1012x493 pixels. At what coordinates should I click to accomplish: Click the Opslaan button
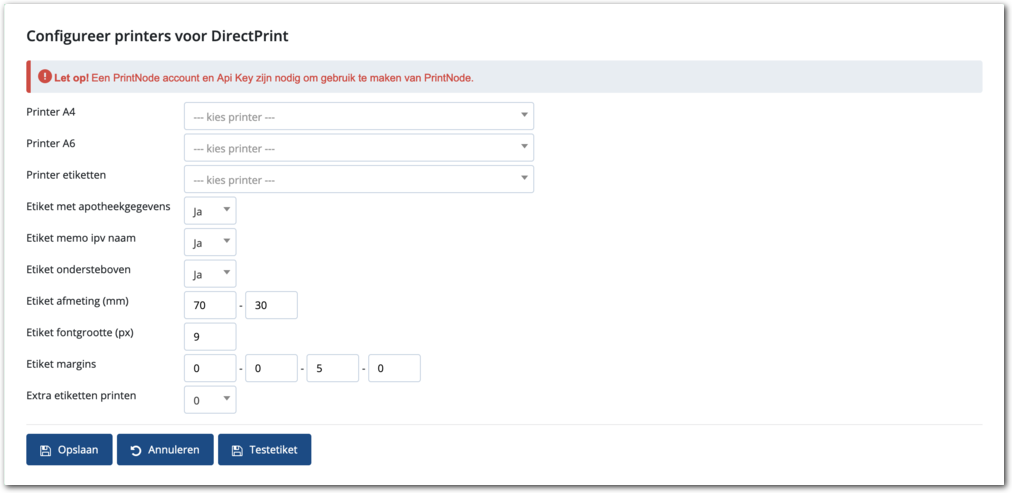pyautogui.click(x=69, y=450)
